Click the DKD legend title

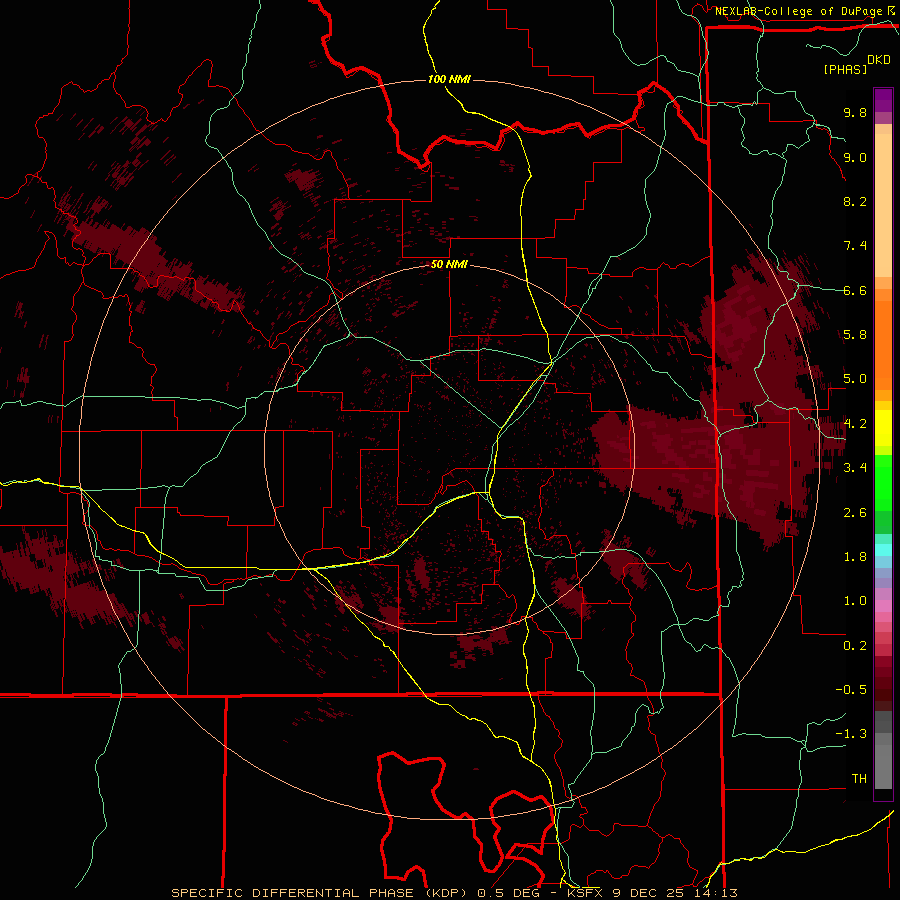(x=879, y=60)
